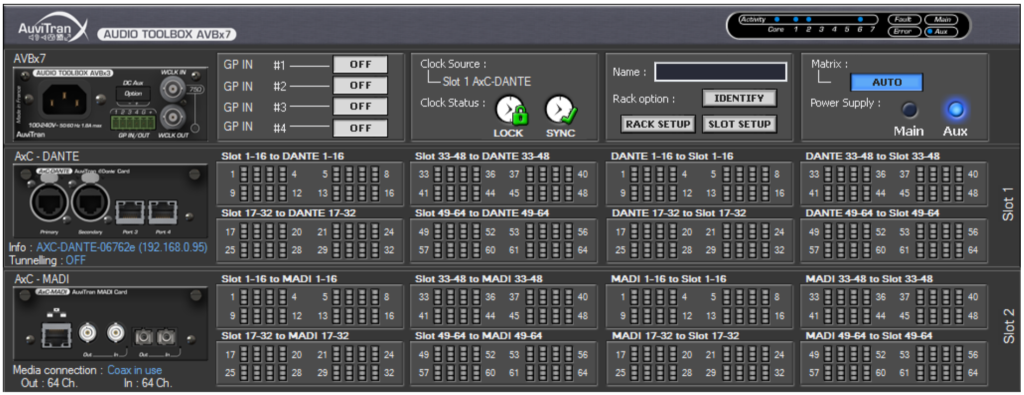The height and width of the screenshot is (395, 1024).
Task: Click Slot 17-32 to MADI 17-32 heading
Action: click(285, 336)
